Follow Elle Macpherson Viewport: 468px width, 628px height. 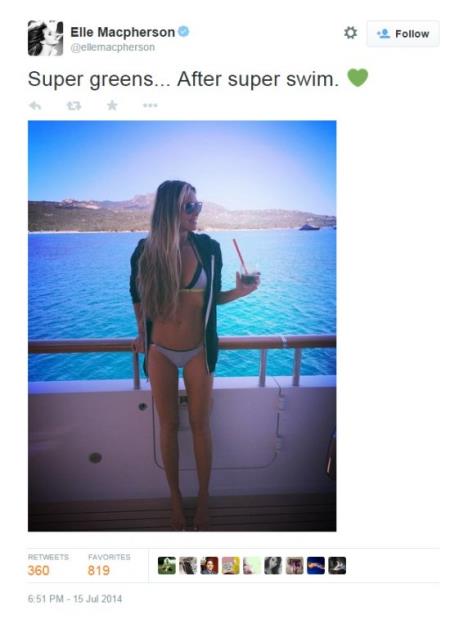[403, 34]
